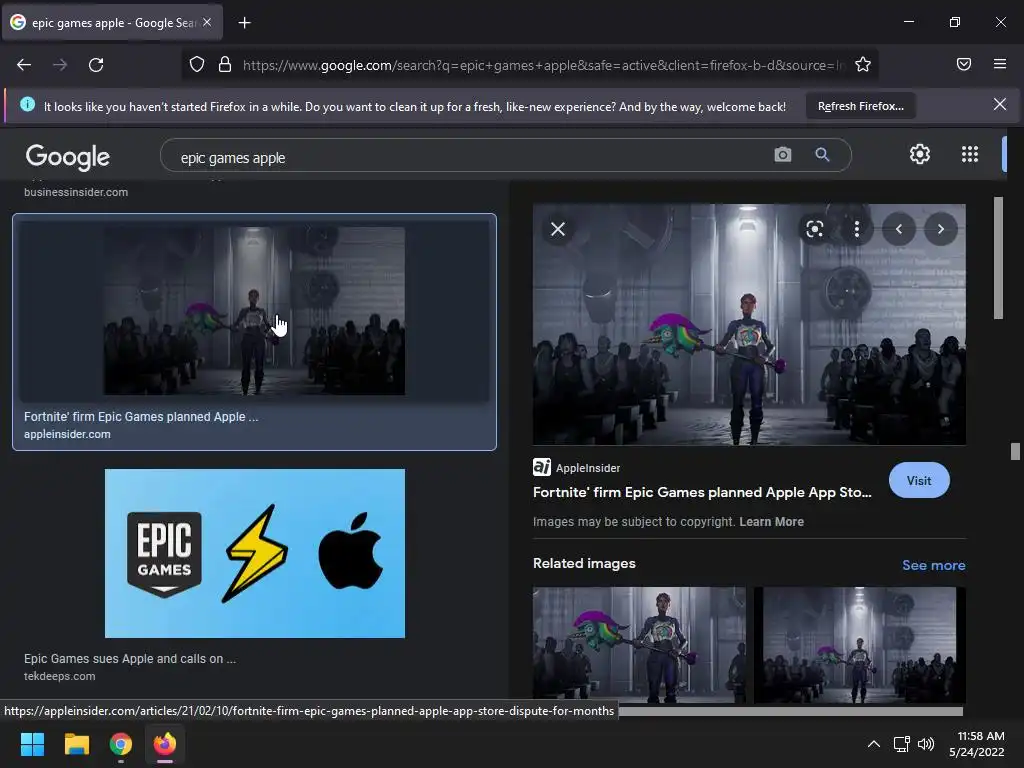Reload the current page
The image size is (1024, 768).
point(96,65)
